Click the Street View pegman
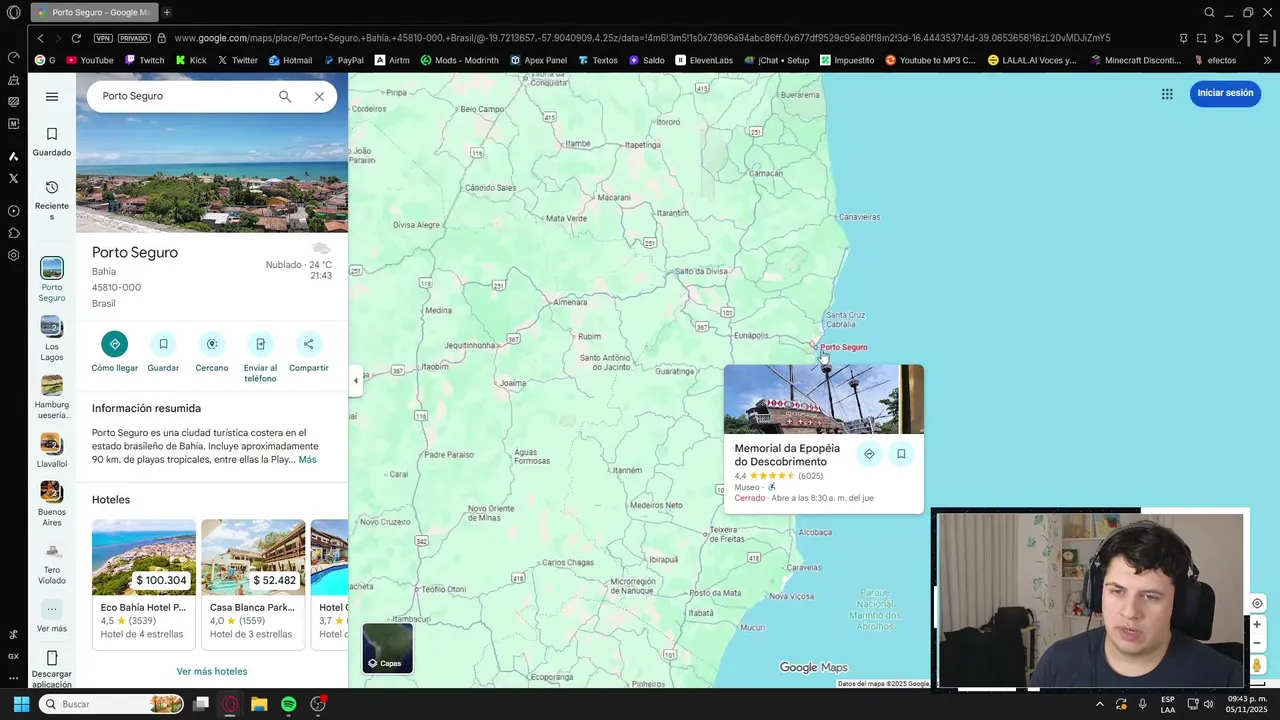The height and width of the screenshot is (720, 1280). tap(1257, 665)
